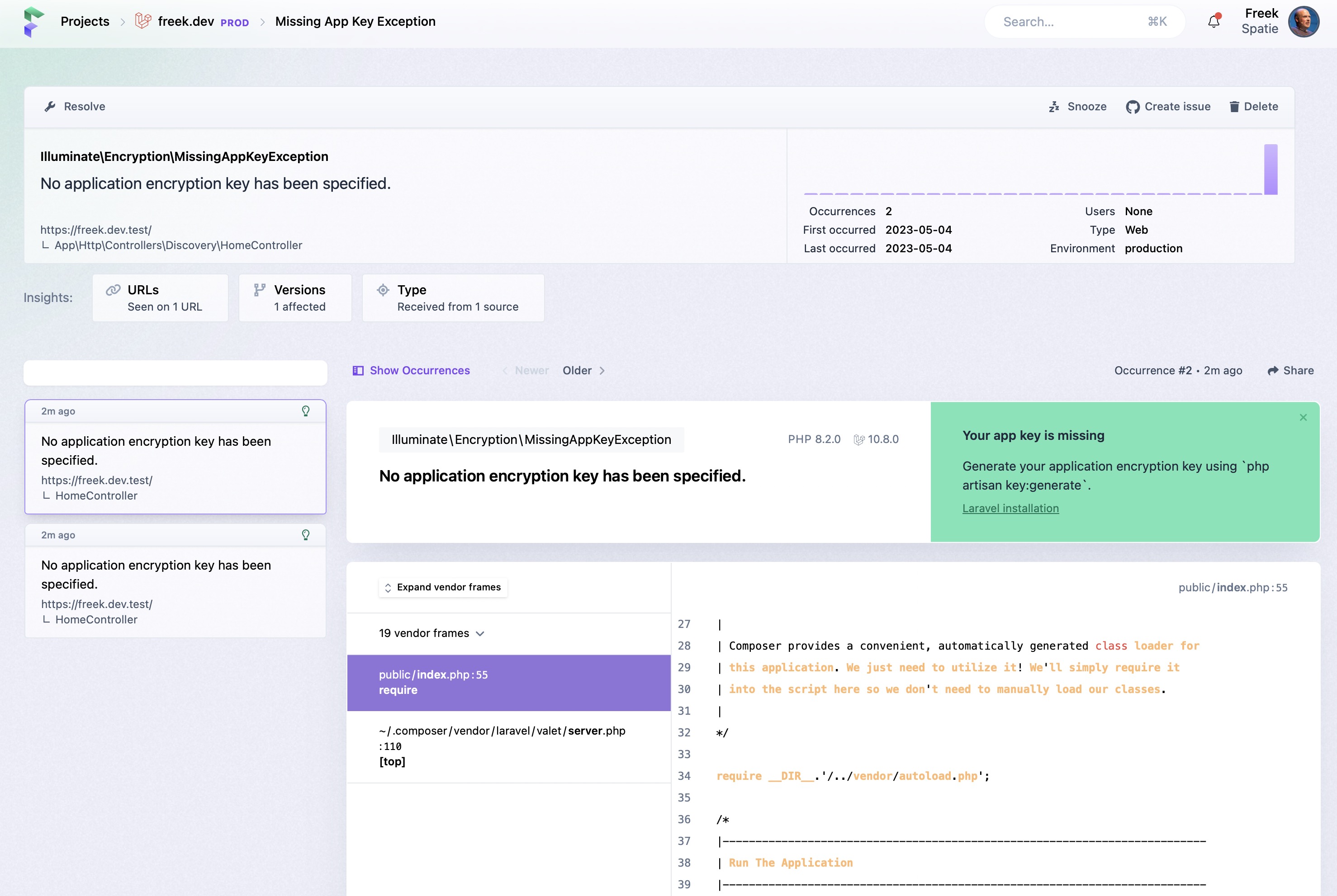This screenshot has width=1337, height=896.
Task: Open the notifications bell
Action: click(x=1214, y=21)
